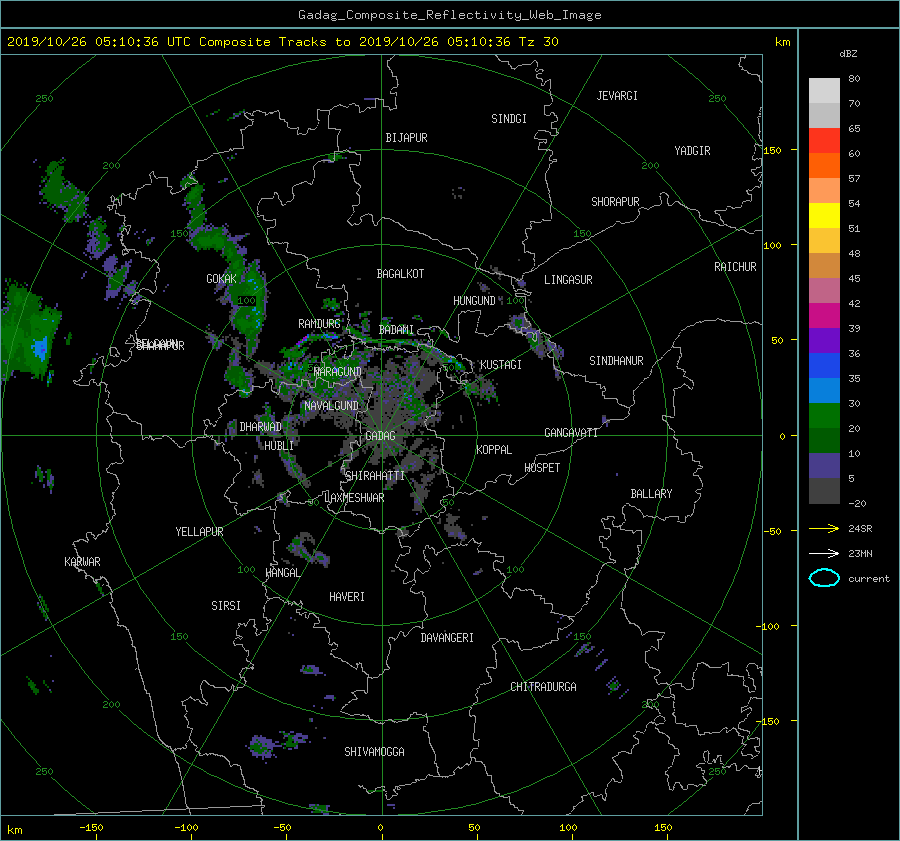Click the dBZ legend heading
900x841 pixels.
pos(848,54)
